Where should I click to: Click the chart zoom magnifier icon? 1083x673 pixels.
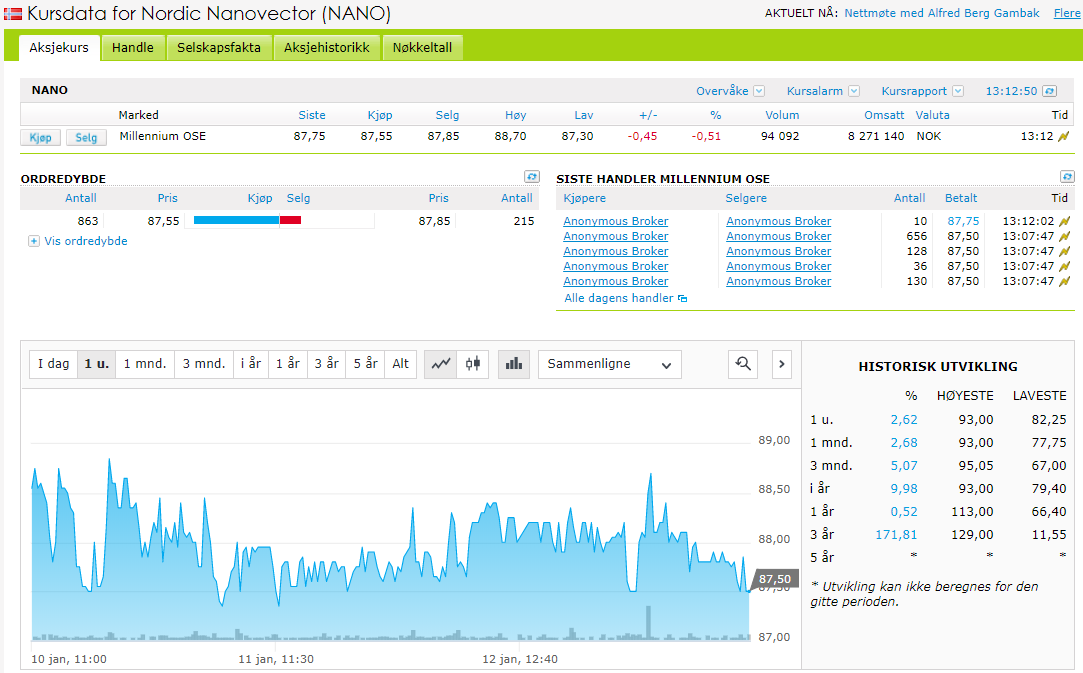(743, 364)
